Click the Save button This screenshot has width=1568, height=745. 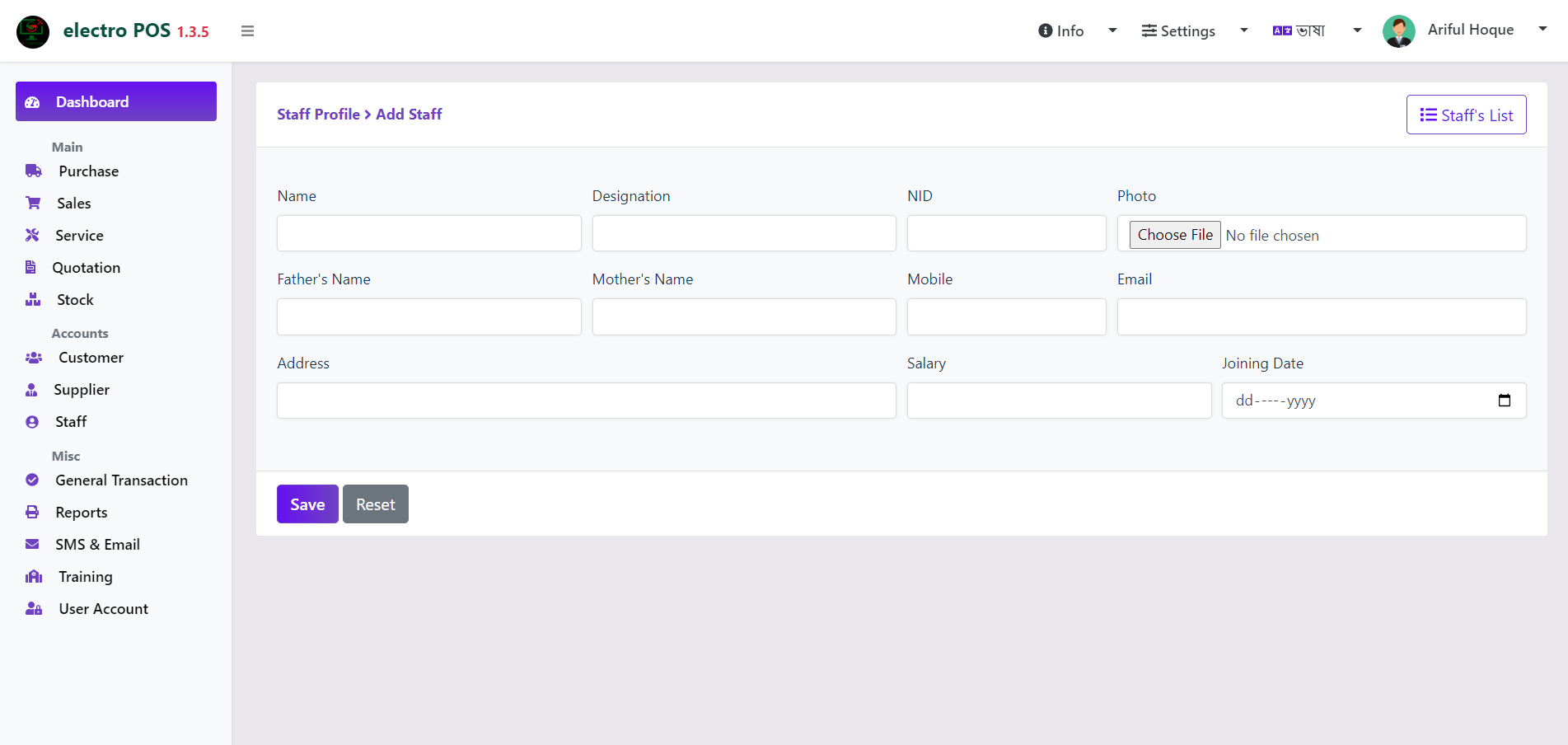coord(307,504)
